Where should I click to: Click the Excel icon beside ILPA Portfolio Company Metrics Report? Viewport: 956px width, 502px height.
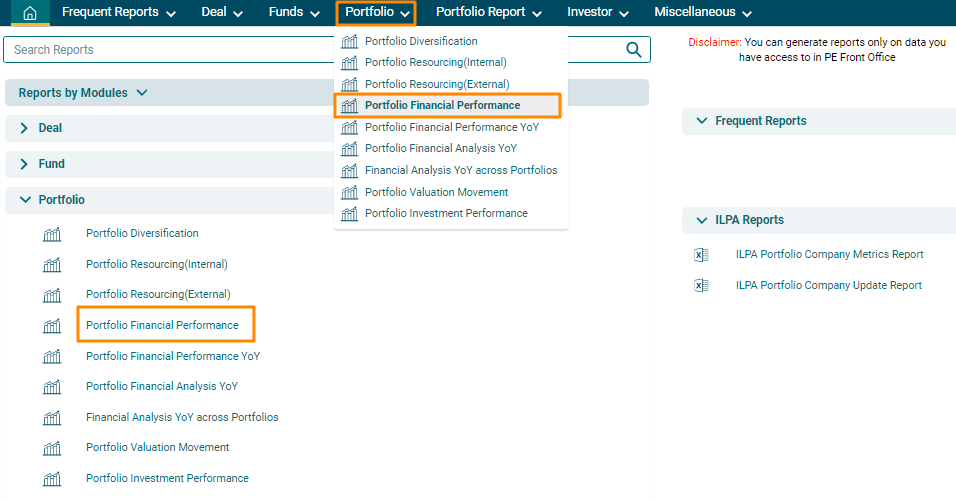tap(701, 255)
